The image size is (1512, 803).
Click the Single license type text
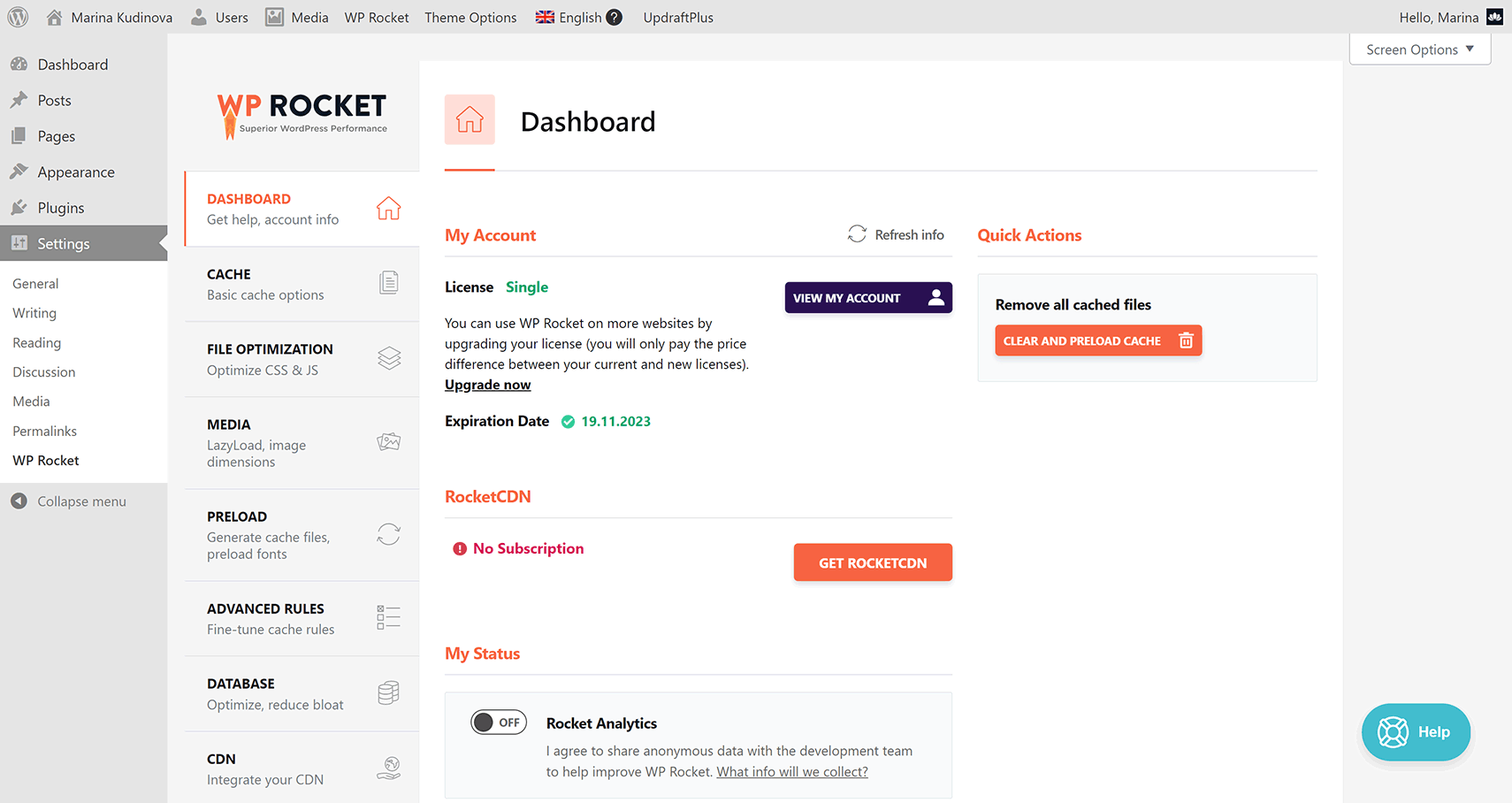(527, 287)
